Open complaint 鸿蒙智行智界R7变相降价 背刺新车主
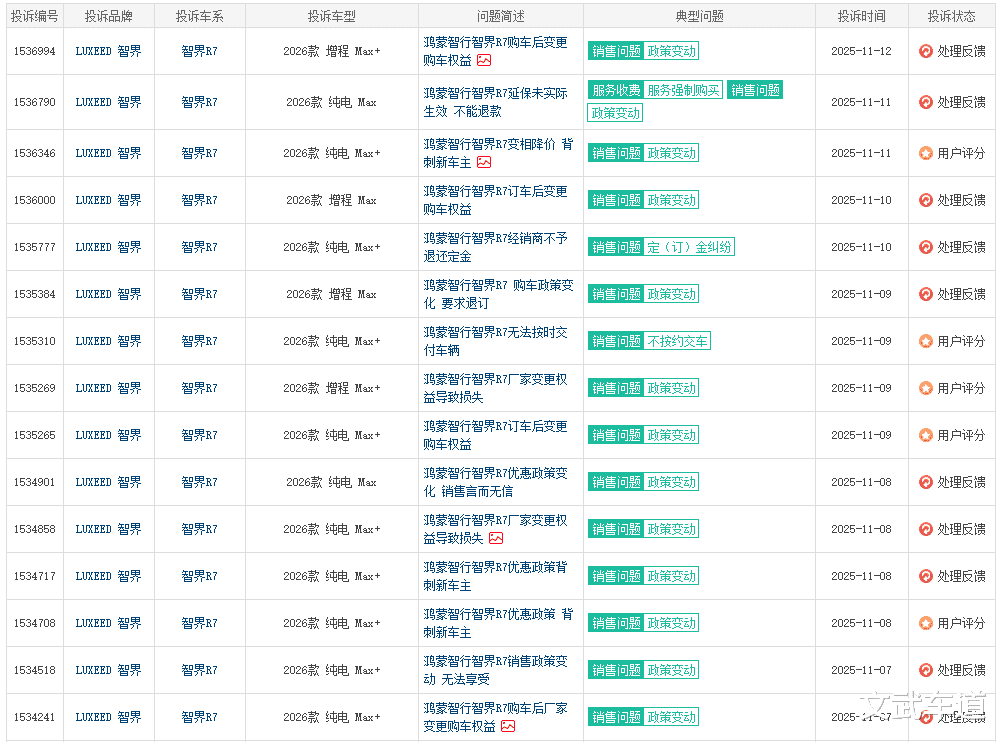 [498, 154]
